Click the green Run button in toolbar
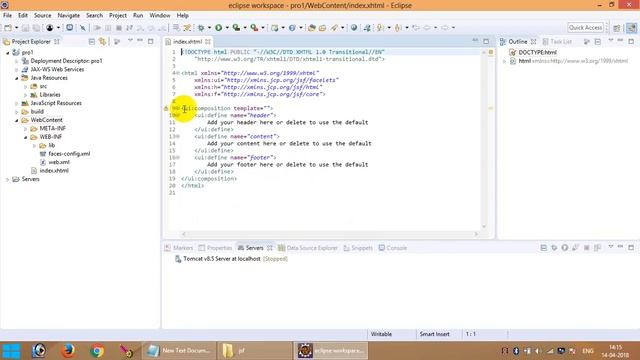The width and height of the screenshot is (640, 360). click(x=219, y=28)
